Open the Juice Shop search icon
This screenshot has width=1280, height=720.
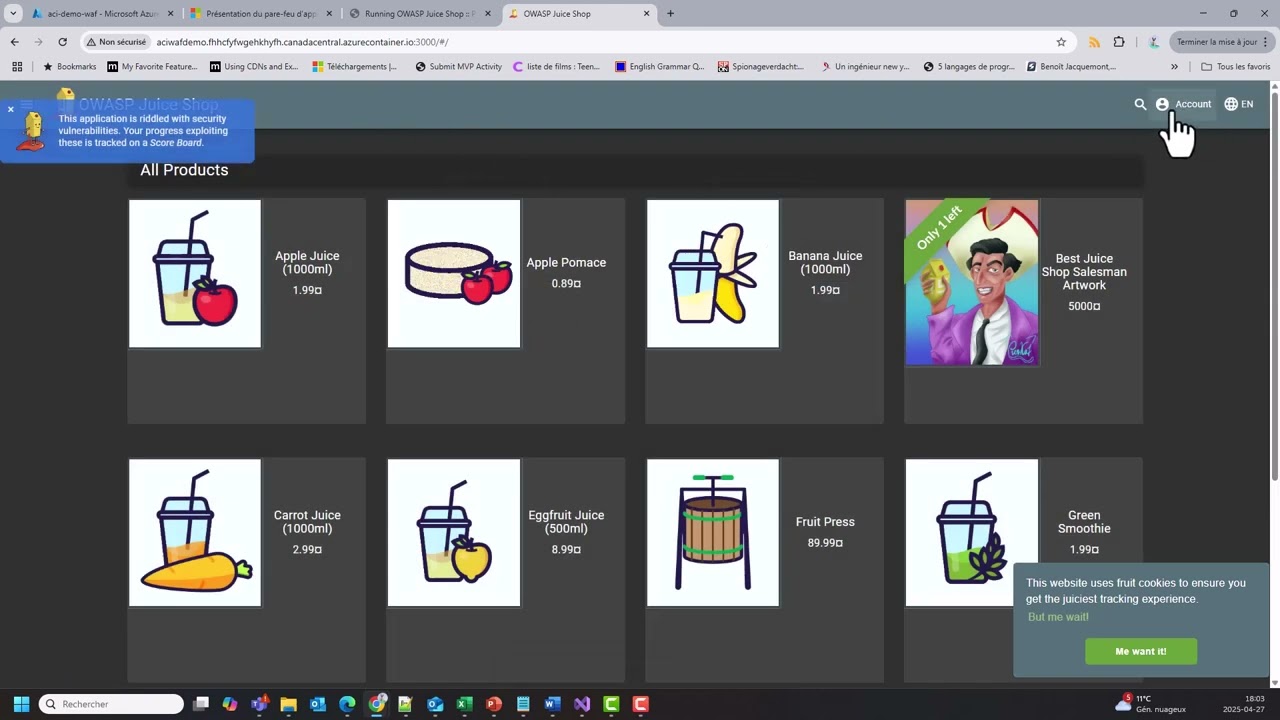click(x=1140, y=104)
